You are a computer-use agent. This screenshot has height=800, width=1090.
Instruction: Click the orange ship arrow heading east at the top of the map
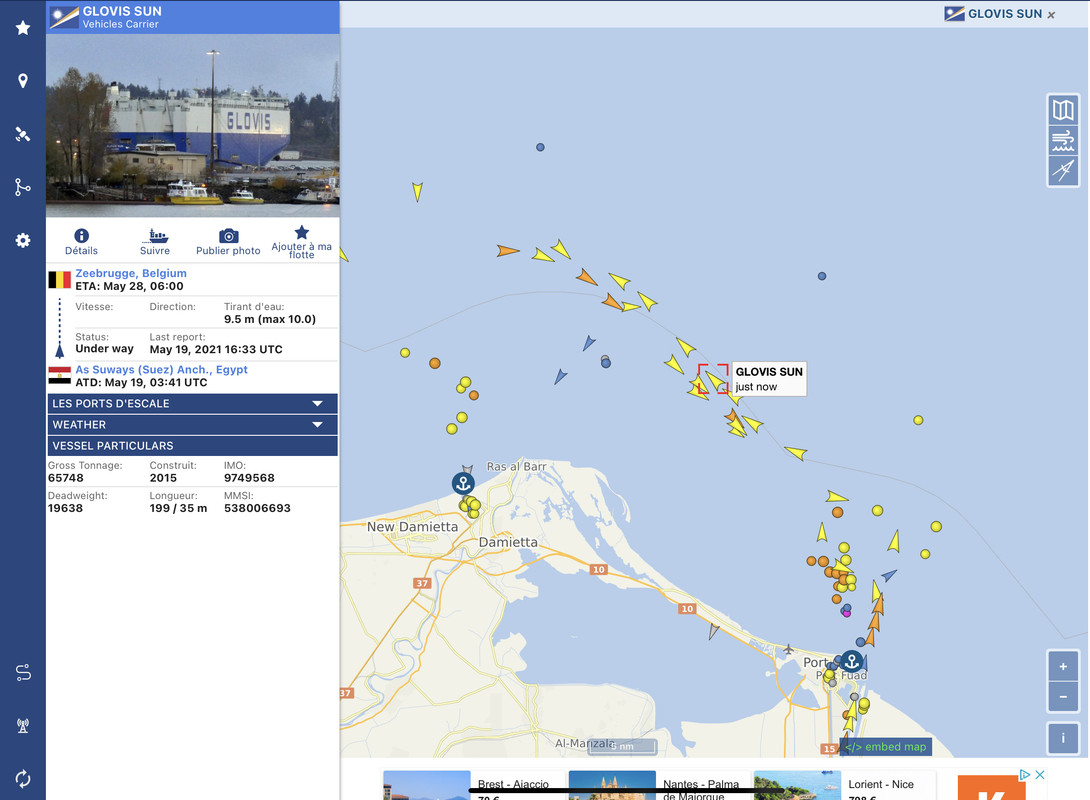pyautogui.click(x=507, y=250)
